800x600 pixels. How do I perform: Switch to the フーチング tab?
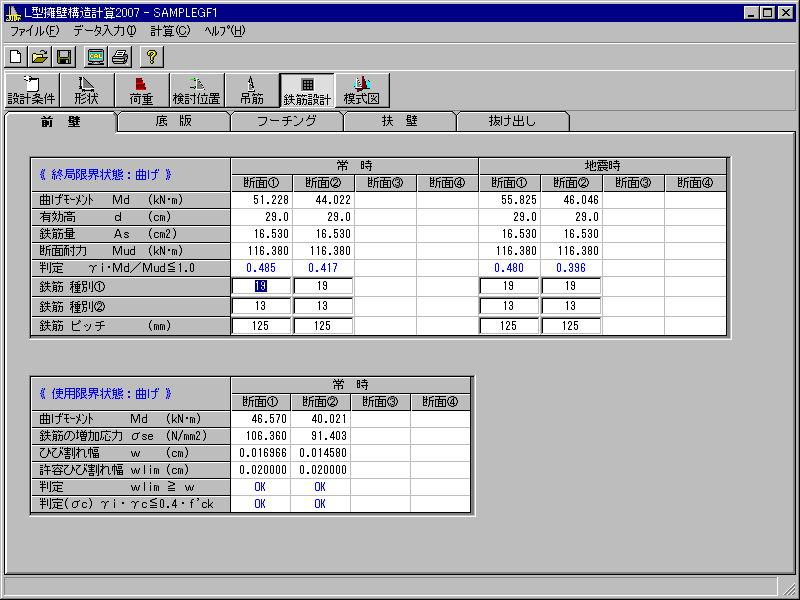tap(286, 121)
